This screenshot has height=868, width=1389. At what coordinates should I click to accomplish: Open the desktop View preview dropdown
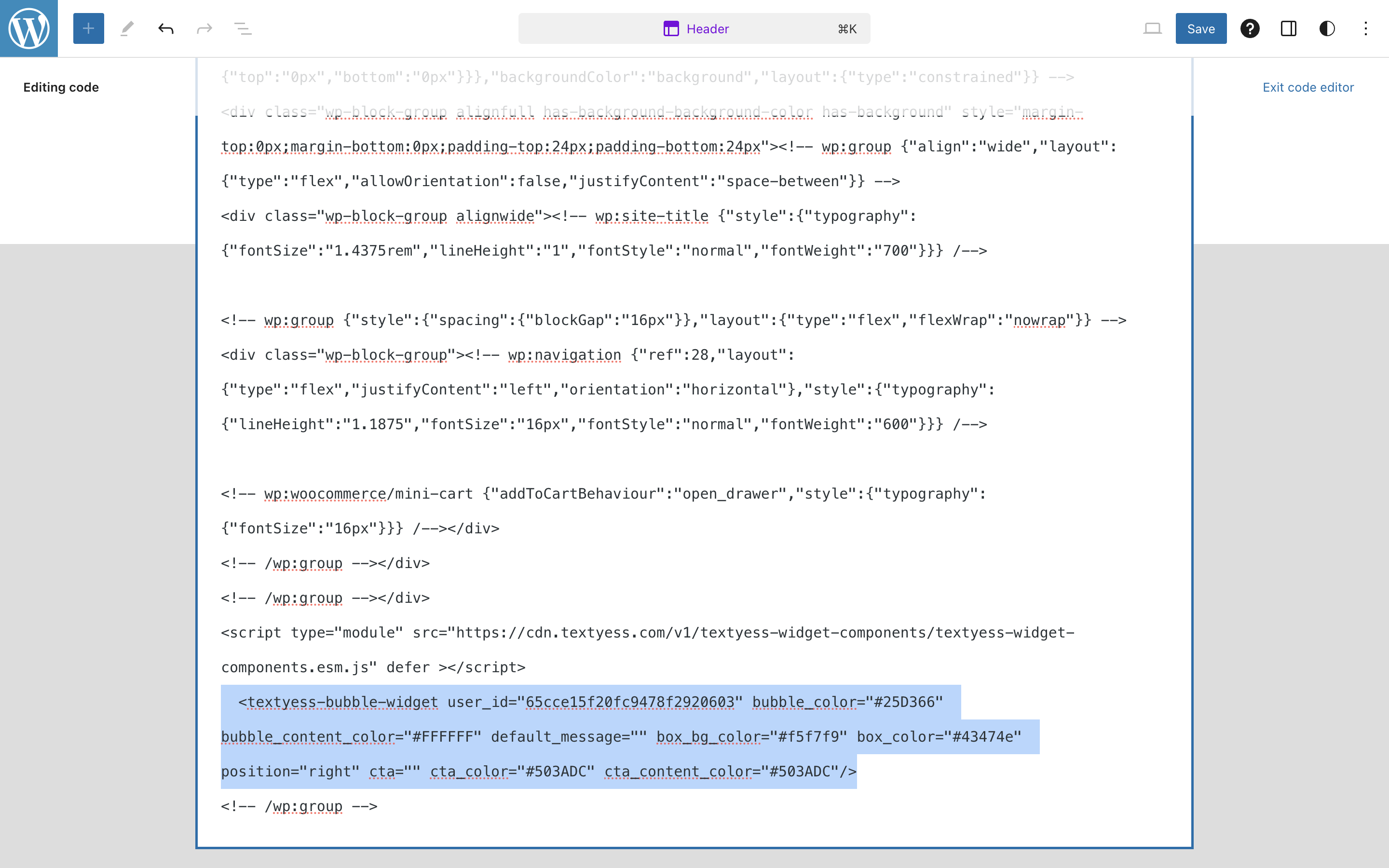pos(1152,28)
